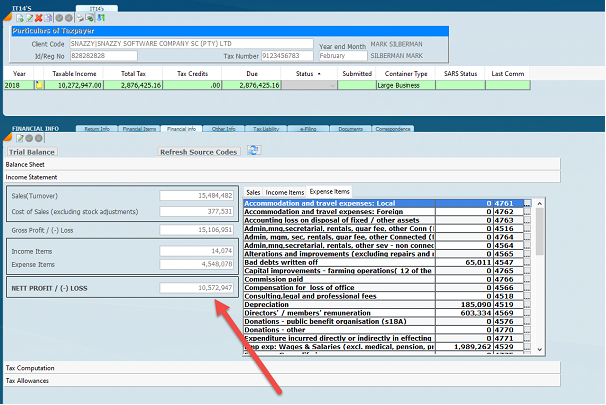Expand the Balance Sheet section
606x405 pixels.
tap(25, 163)
